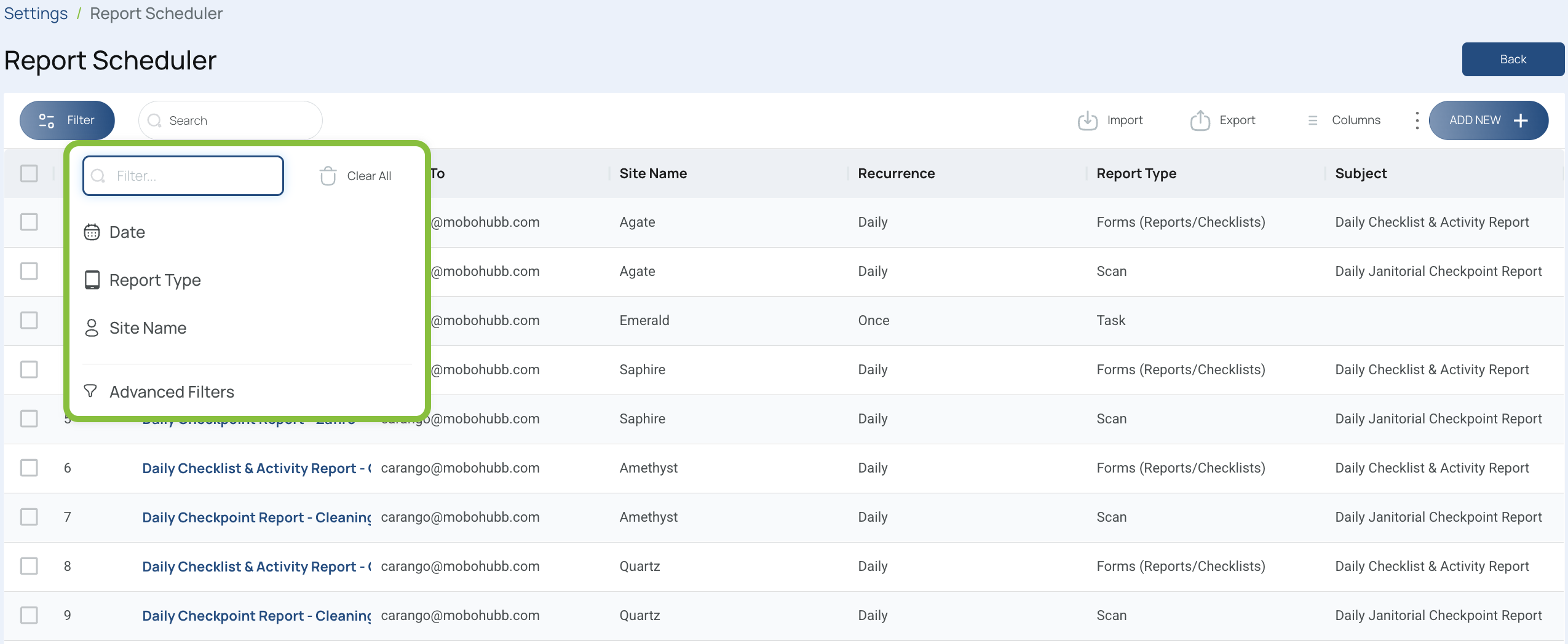The width and height of the screenshot is (1568, 644).
Task: Focus the Filter... input in dropdown
Action: (183, 176)
